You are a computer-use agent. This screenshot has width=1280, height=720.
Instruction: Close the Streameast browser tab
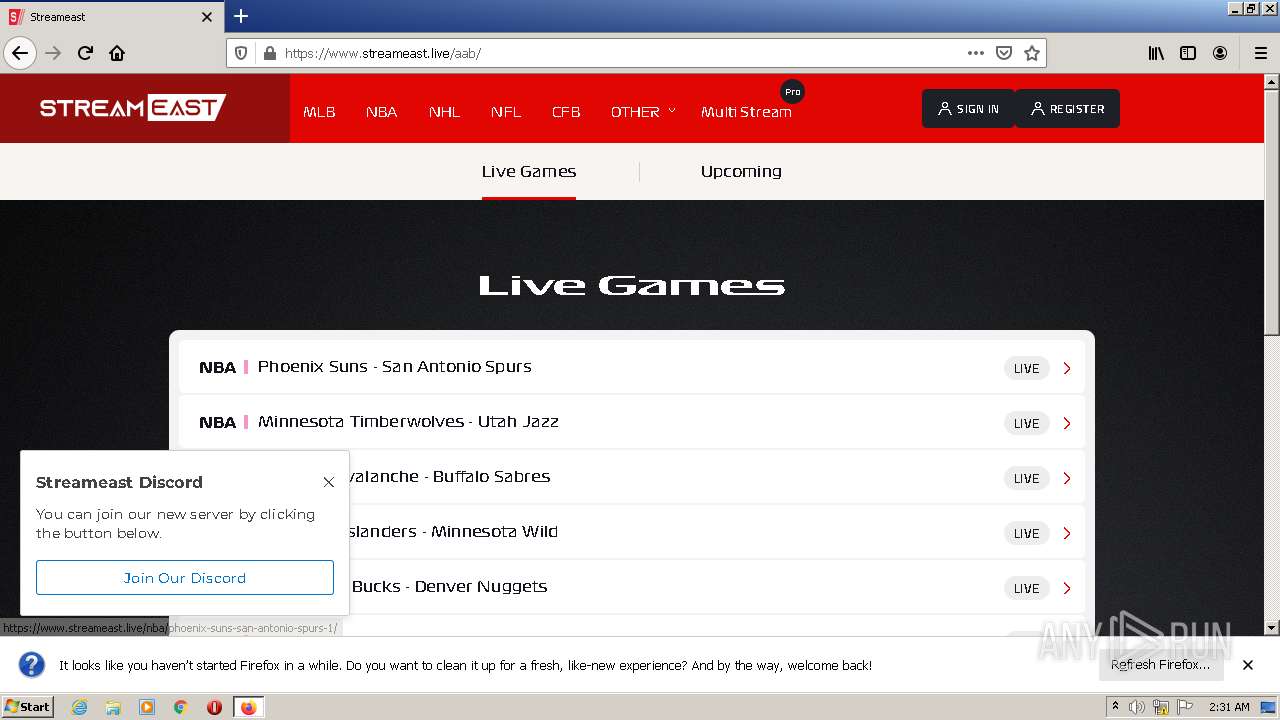[207, 17]
